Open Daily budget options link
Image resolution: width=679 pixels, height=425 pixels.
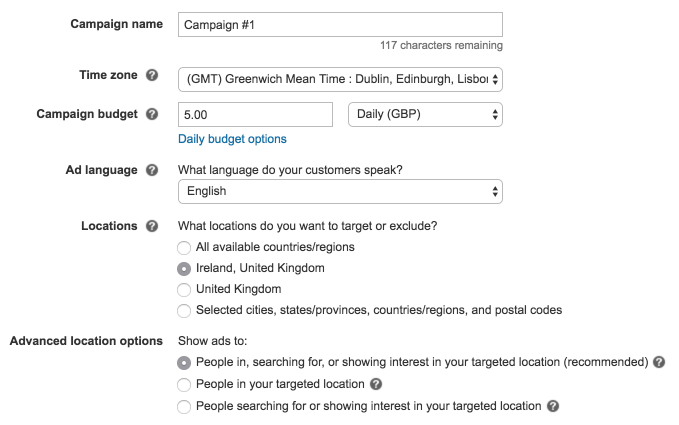pos(232,139)
